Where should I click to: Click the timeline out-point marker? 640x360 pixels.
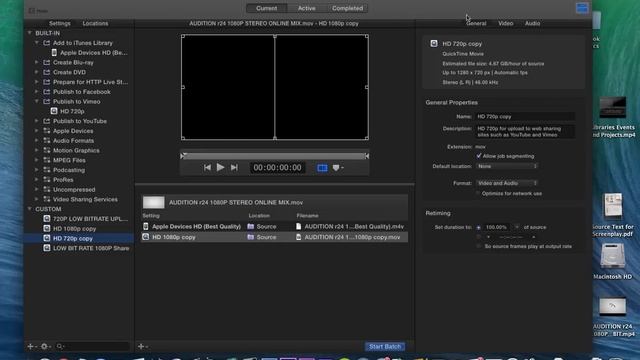pyautogui.click(x=367, y=156)
